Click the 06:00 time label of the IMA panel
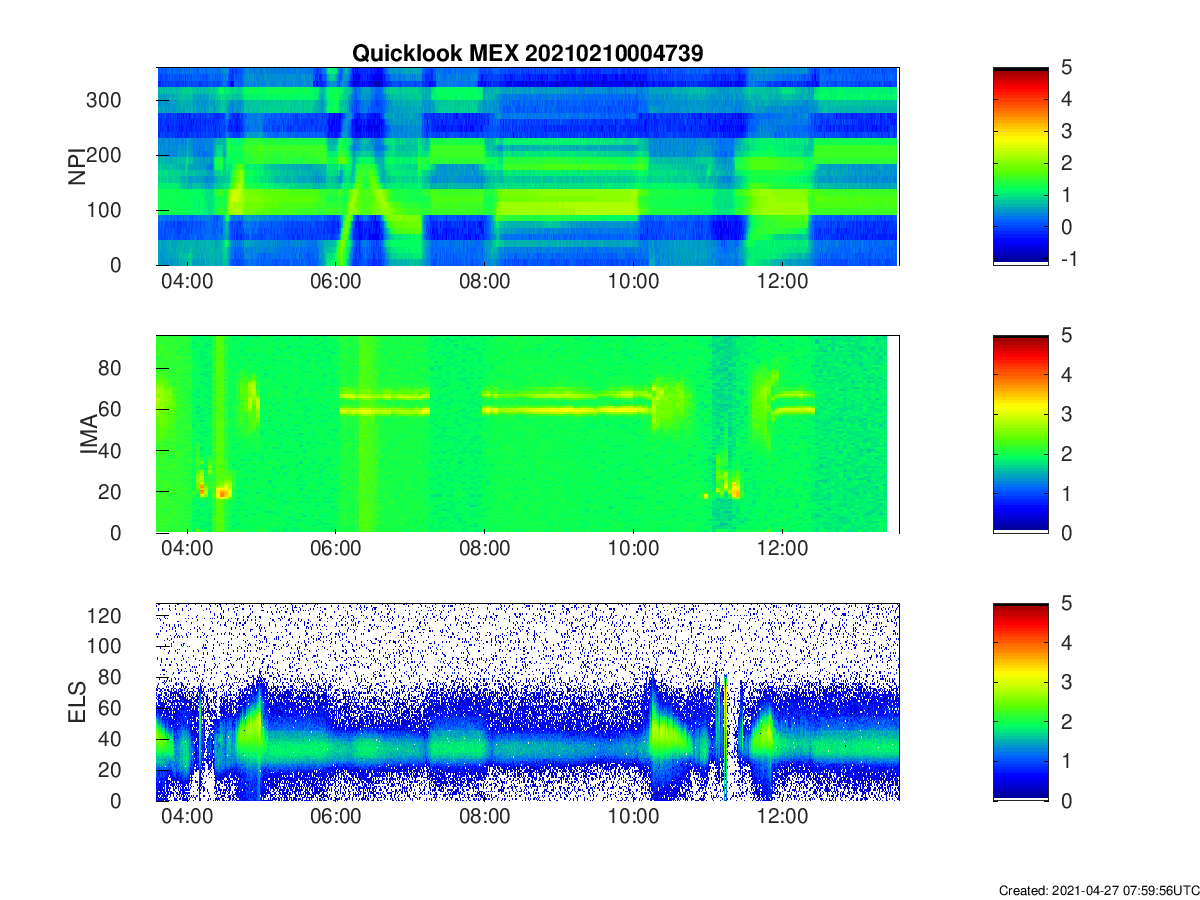 335,550
